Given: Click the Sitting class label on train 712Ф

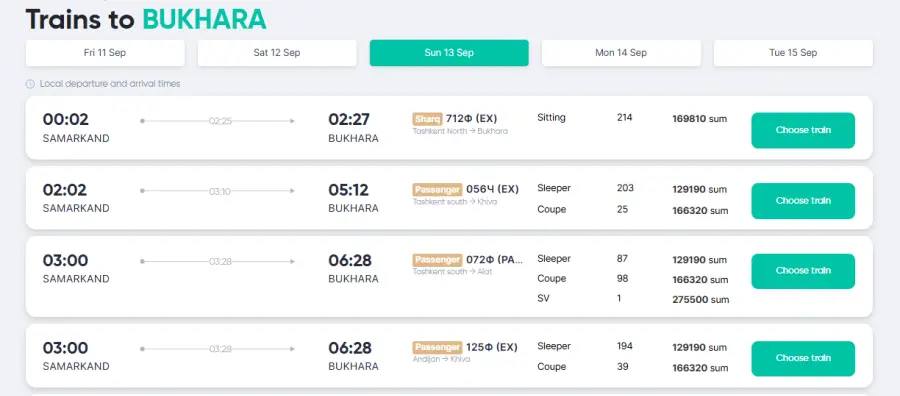Looking at the screenshot, I should 551,118.
